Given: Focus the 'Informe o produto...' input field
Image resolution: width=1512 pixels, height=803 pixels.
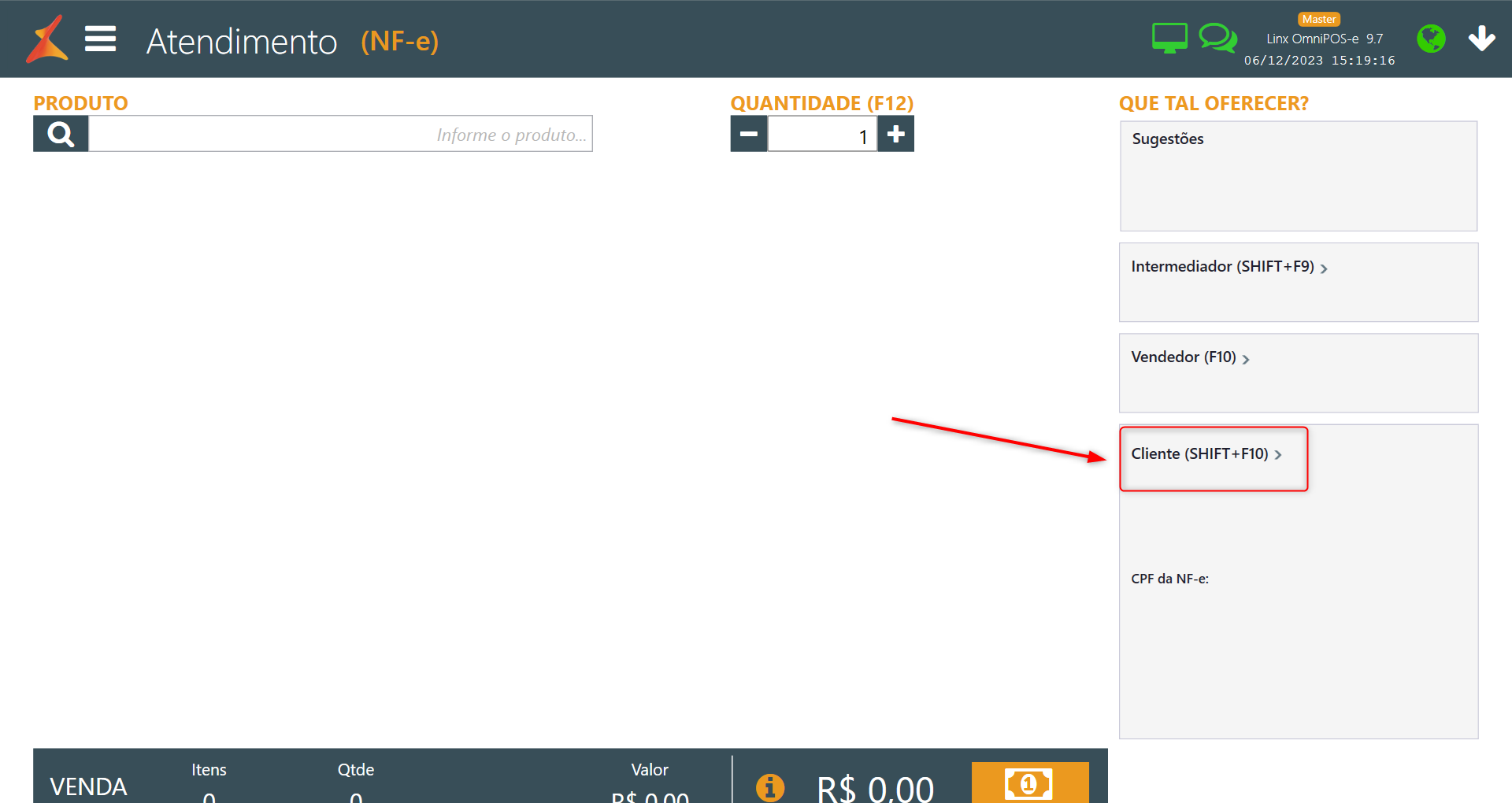Looking at the screenshot, I should (340, 134).
